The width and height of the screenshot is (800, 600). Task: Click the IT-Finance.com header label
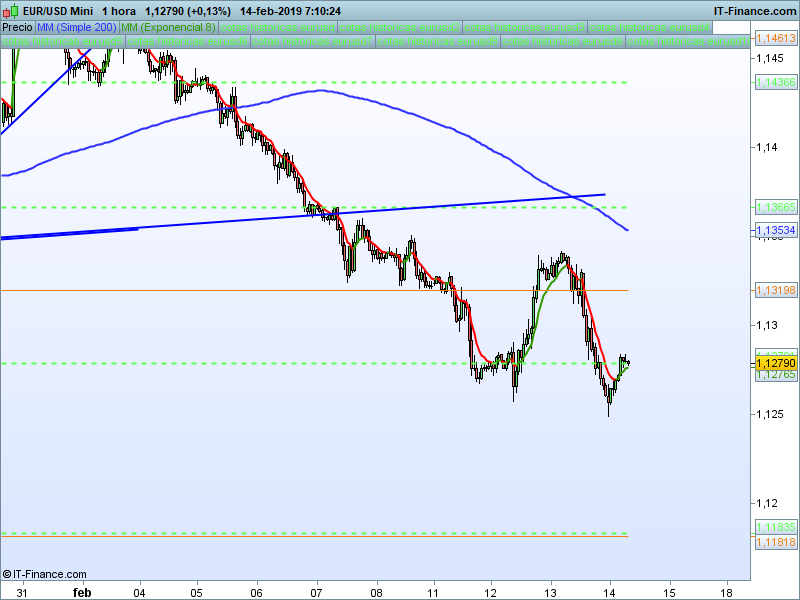[754, 11]
